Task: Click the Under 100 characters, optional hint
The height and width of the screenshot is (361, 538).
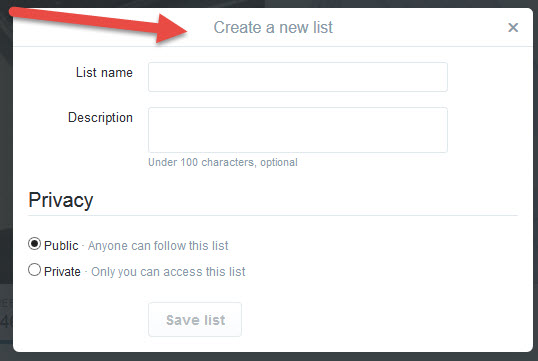Action: tap(223, 162)
